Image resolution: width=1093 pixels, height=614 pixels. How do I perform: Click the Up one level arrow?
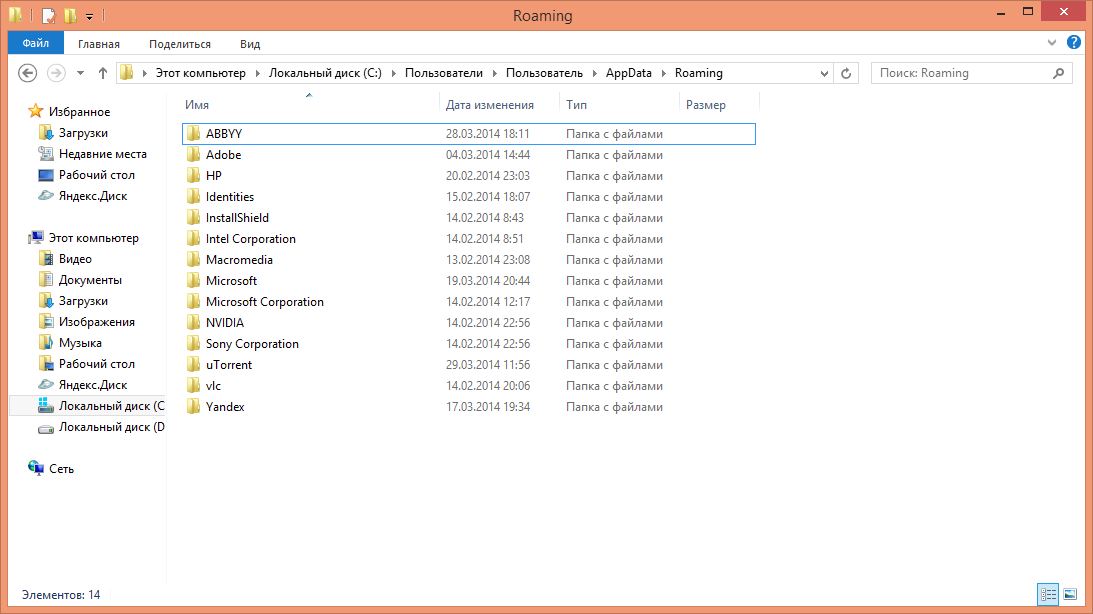point(103,73)
